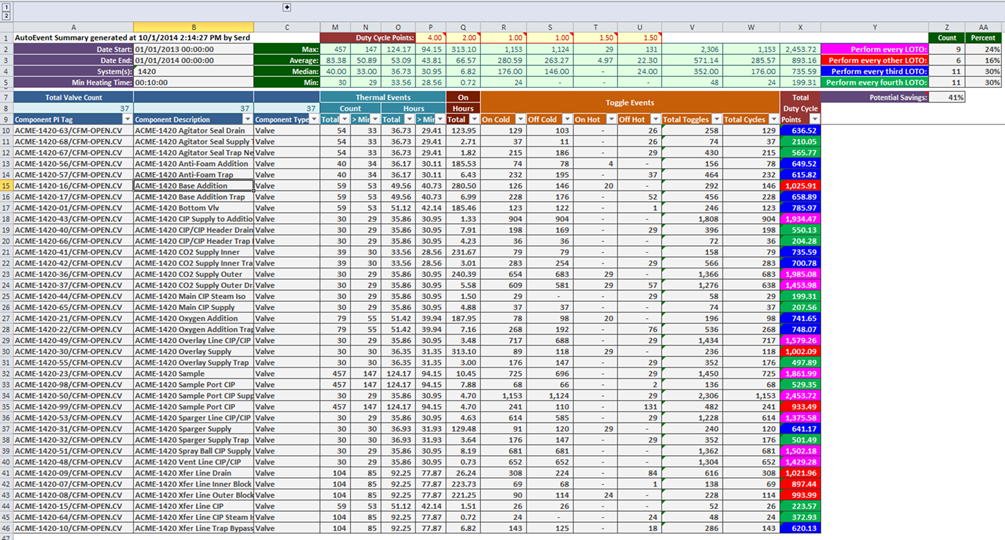The width and height of the screenshot is (1005, 540).
Task: Select column AA header
Action: click(983, 28)
